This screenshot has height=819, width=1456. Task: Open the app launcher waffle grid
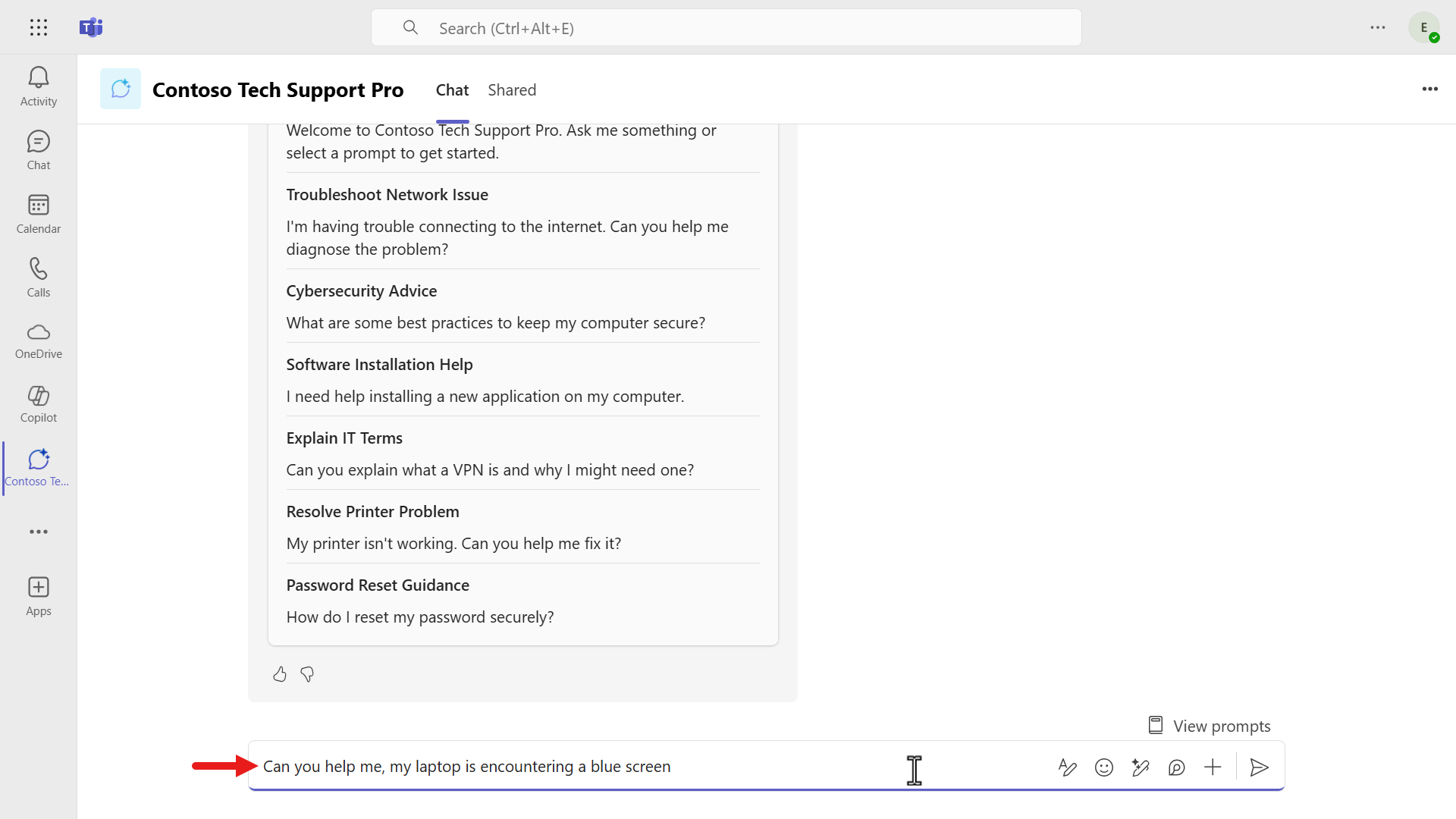39,28
